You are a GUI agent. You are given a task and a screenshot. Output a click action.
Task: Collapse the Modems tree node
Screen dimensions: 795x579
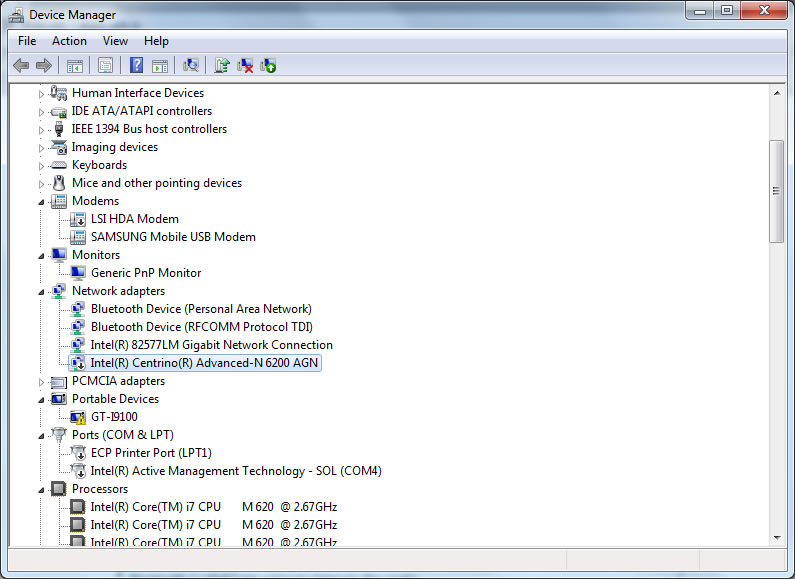(41, 202)
